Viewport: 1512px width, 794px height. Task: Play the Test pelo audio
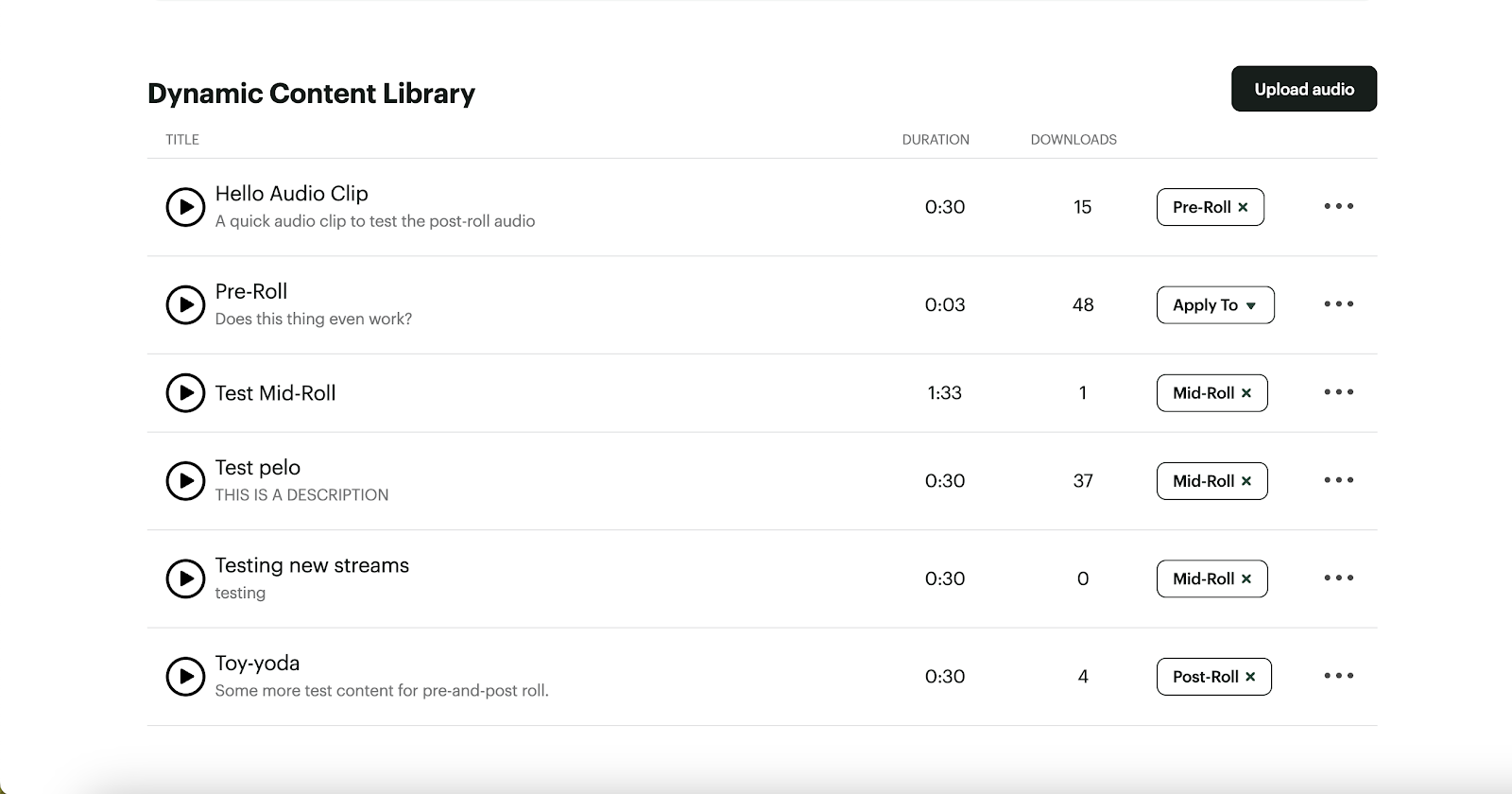[x=185, y=481]
